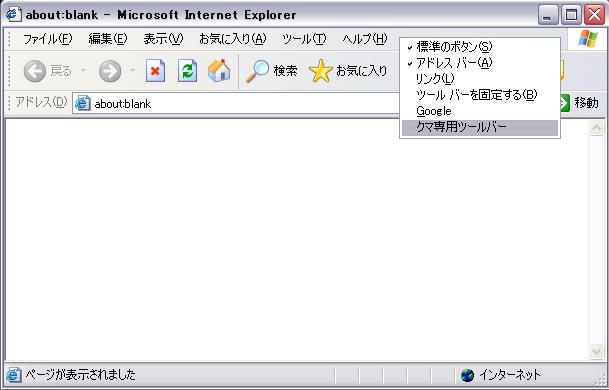This screenshot has height=390, width=609.
Task: Toggle 標準のボタン(S) checked item
Action: [480, 47]
